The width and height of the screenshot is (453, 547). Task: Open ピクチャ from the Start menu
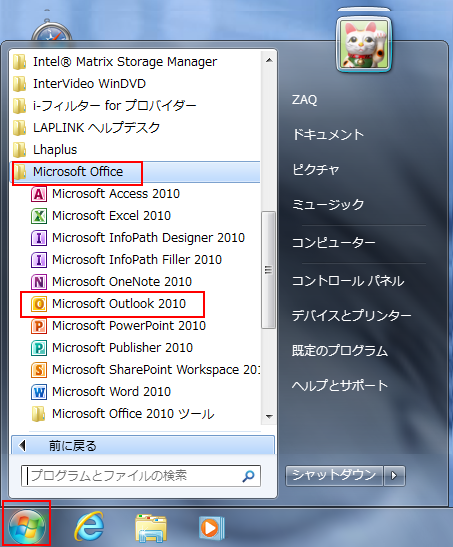[x=316, y=170]
